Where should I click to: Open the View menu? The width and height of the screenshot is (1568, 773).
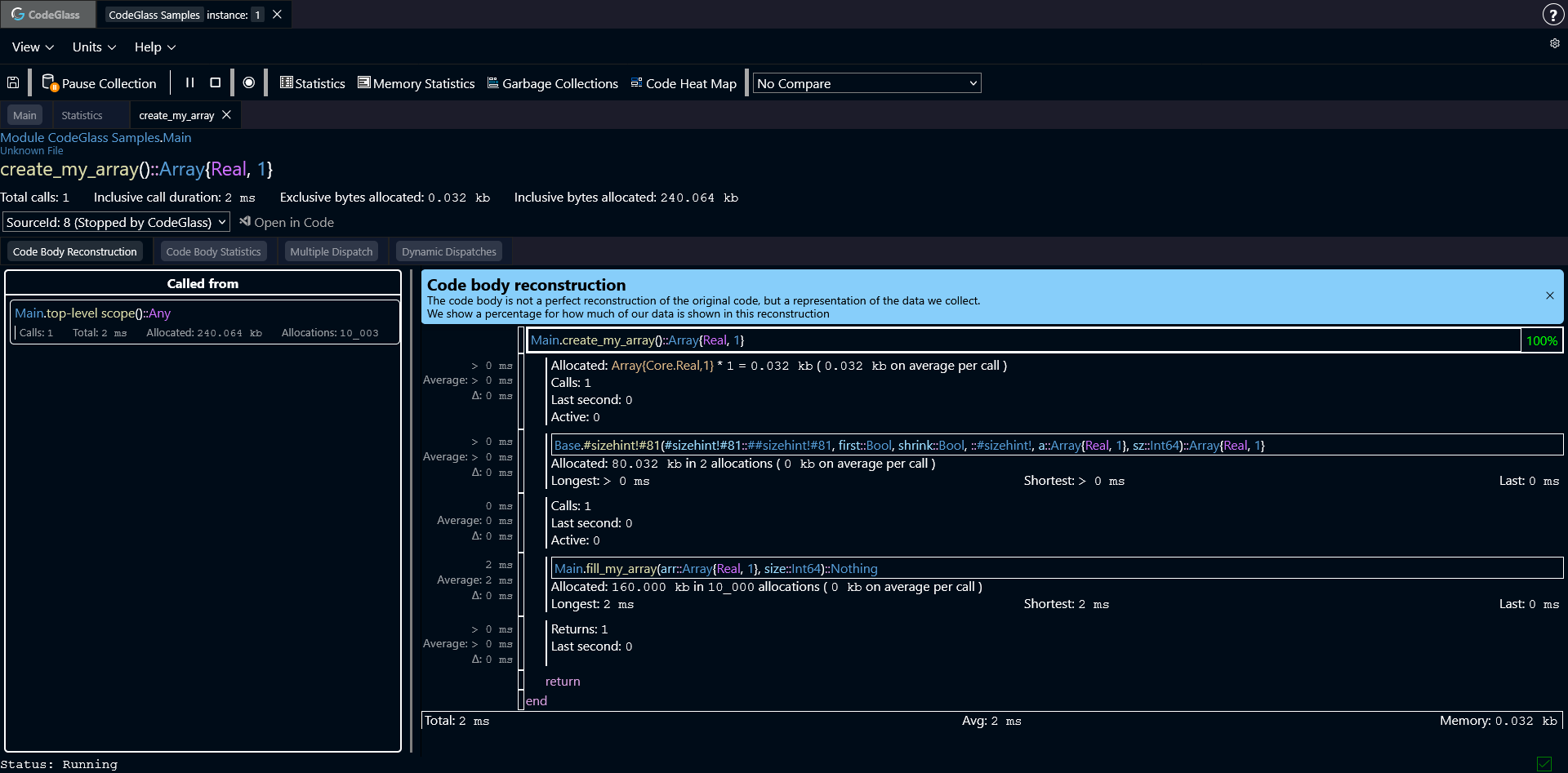point(26,47)
